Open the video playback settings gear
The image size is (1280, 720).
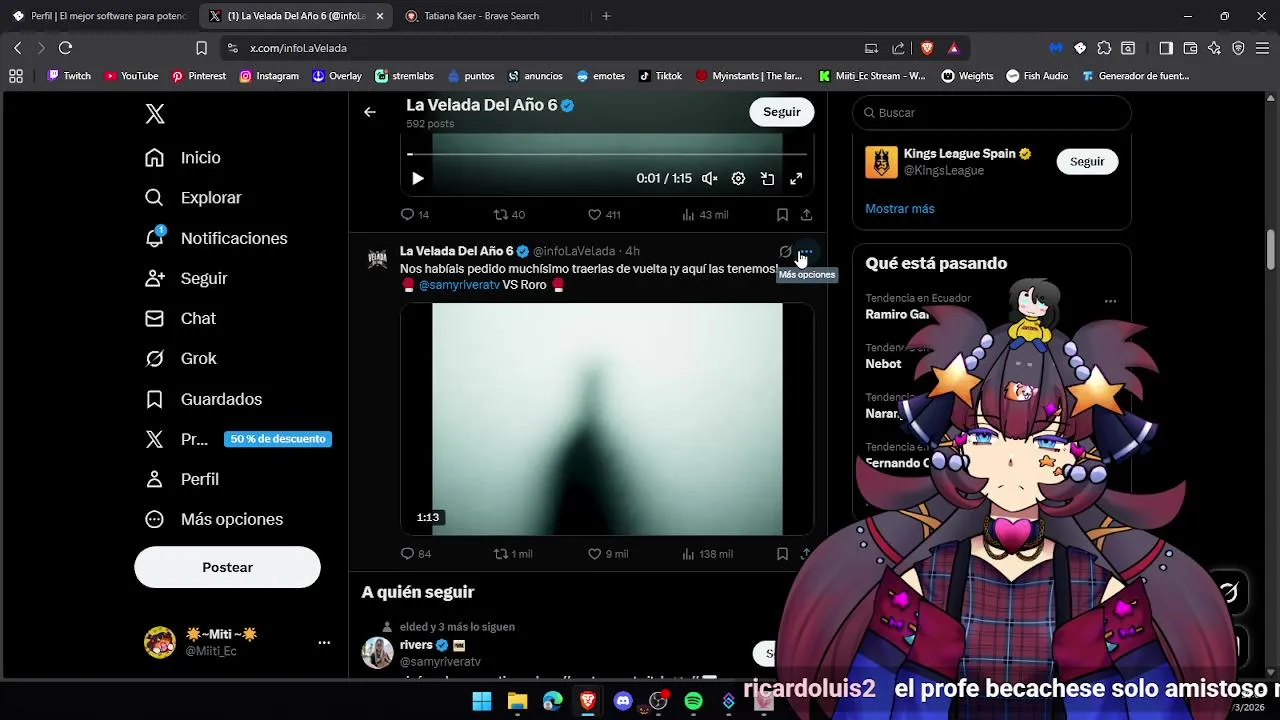pyautogui.click(x=738, y=179)
